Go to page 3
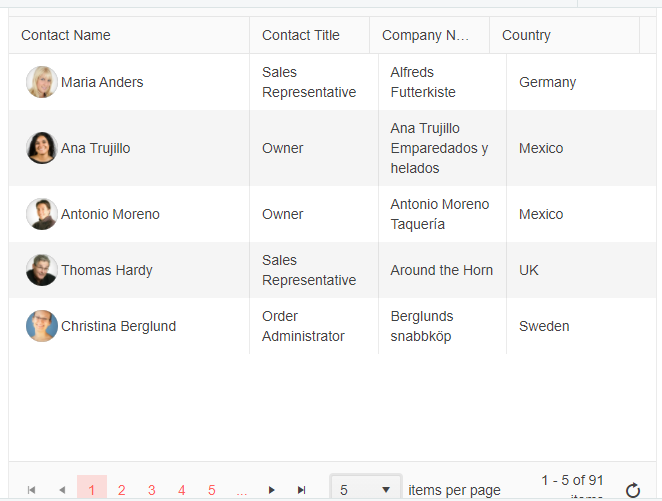Viewport: 662px width, 501px height. [x=152, y=490]
